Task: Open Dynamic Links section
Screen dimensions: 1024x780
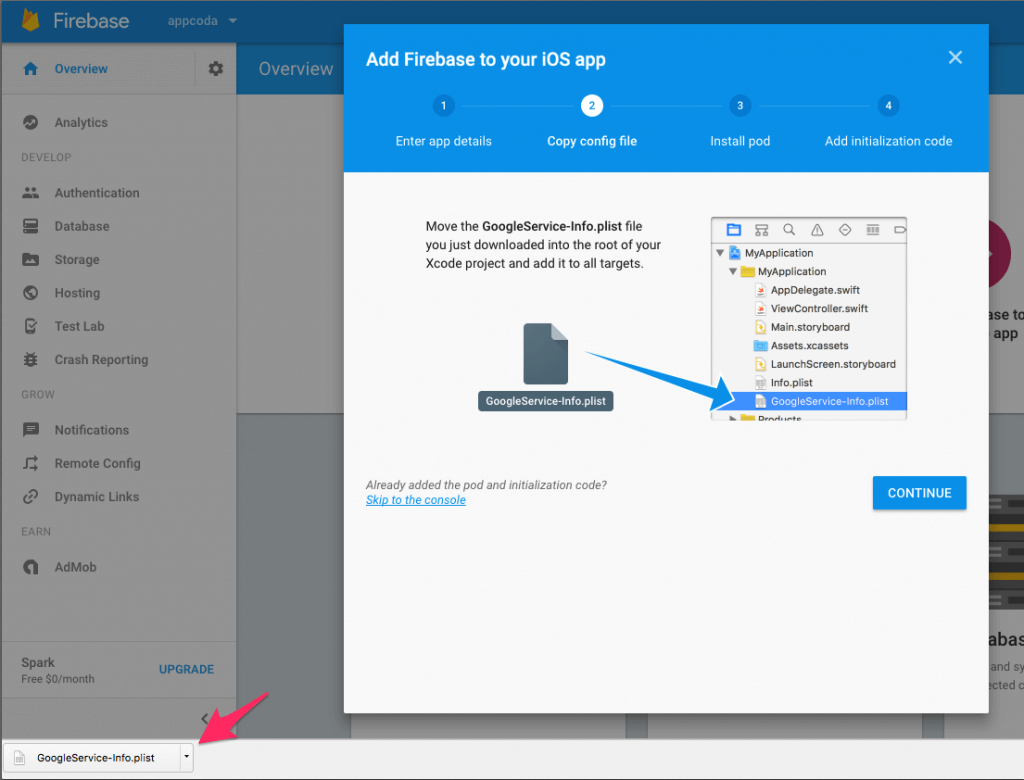Action: tap(97, 496)
